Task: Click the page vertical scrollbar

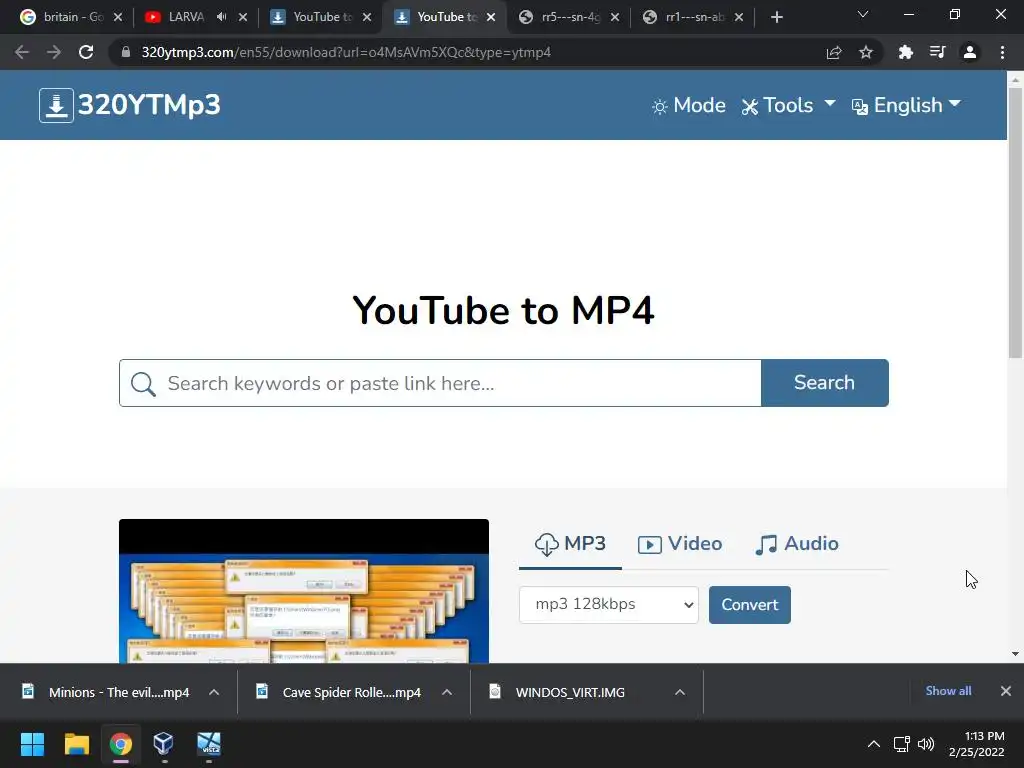Action: [1015, 223]
